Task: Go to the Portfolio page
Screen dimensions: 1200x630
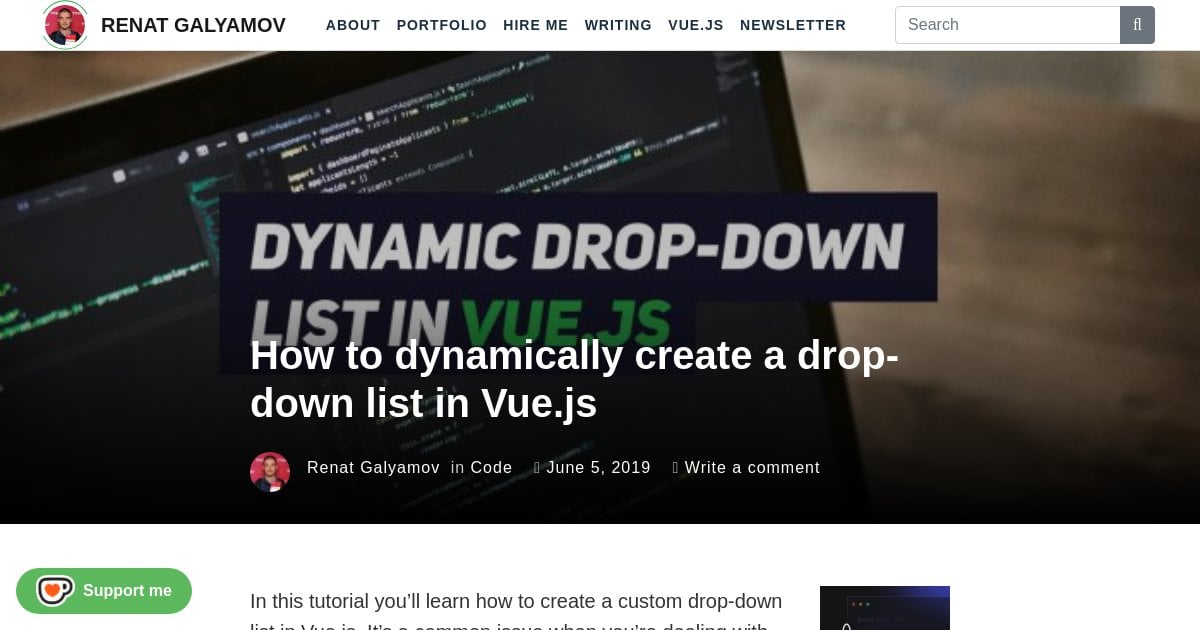Action: click(x=442, y=25)
